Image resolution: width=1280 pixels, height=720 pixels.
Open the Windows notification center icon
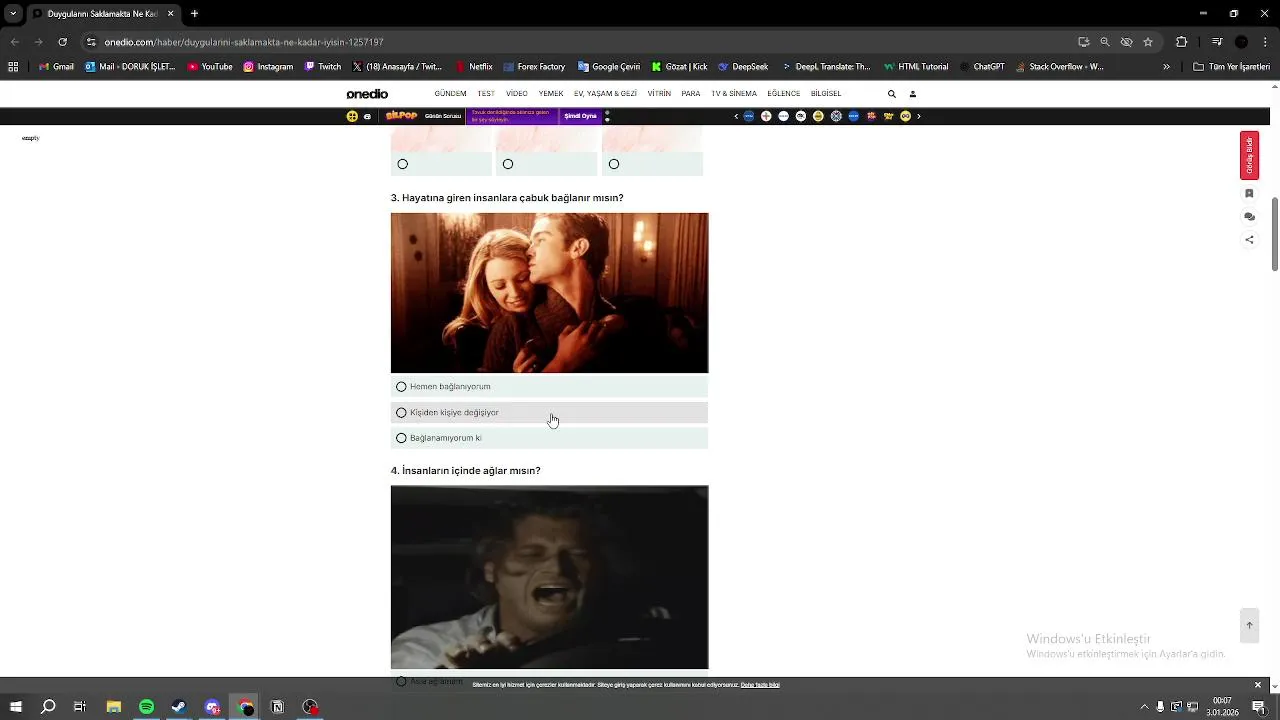tap(1258, 707)
